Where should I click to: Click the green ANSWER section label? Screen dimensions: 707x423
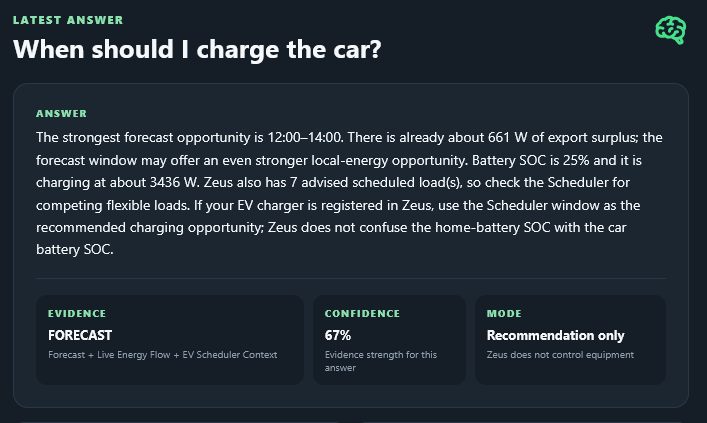pyautogui.click(x=61, y=114)
